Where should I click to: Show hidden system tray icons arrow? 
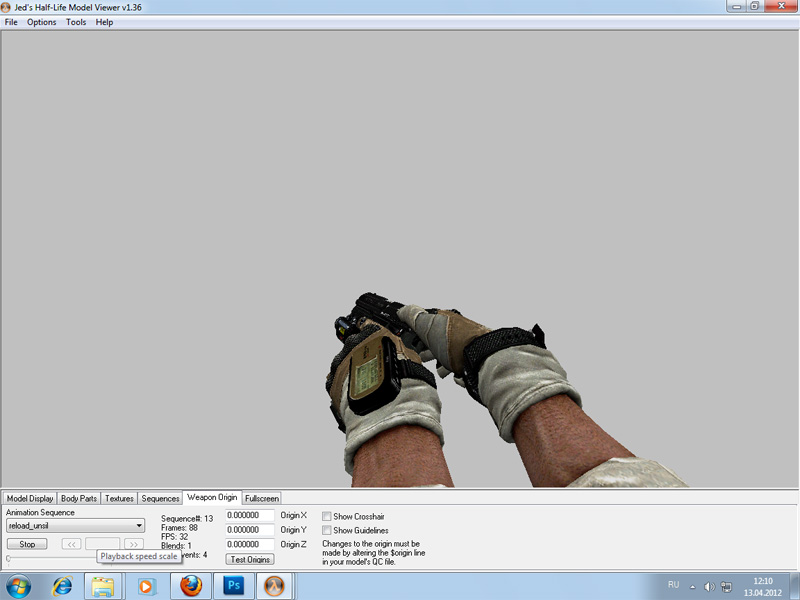coord(692,586)
